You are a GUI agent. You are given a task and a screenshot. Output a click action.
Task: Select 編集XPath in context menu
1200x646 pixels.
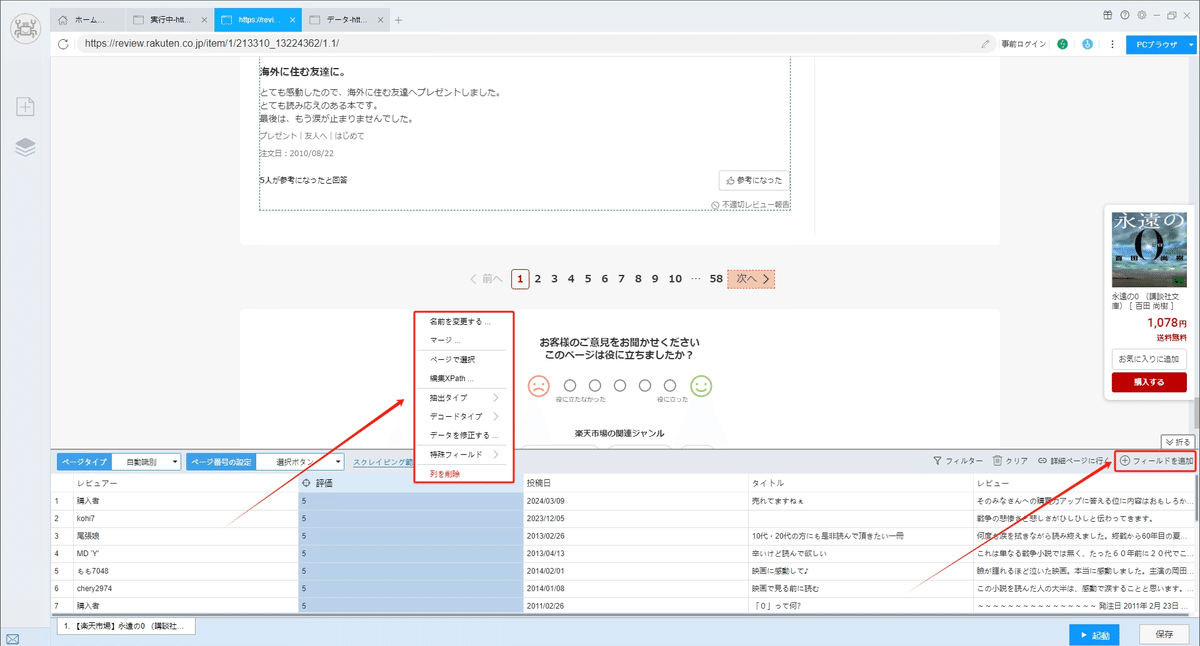click(464, 378)
